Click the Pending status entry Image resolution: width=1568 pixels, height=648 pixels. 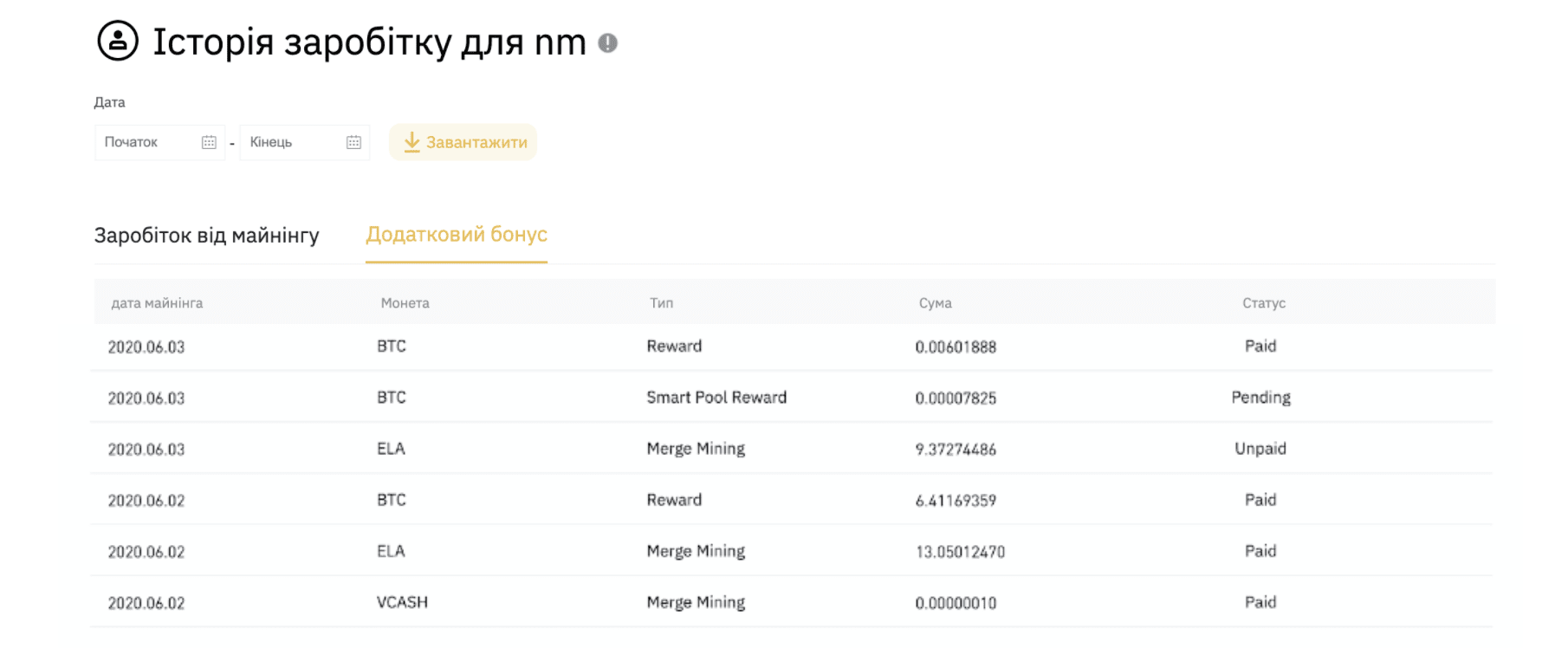point(1260,398)
